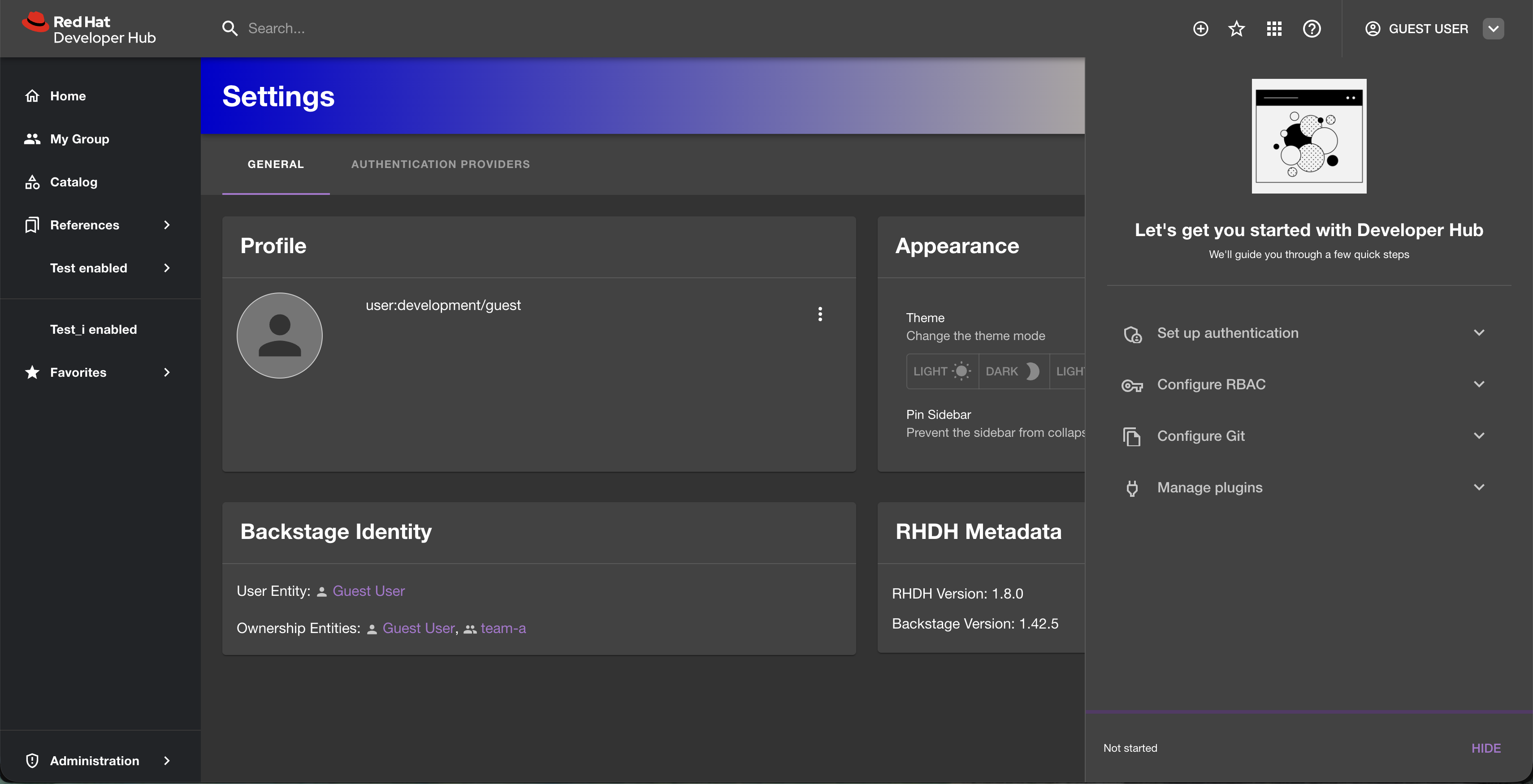The height and width of the screenshot is (784, 1533).
Task: Open the profile three-dot menu
Action: pyautogui.click(x=820, y=314)
